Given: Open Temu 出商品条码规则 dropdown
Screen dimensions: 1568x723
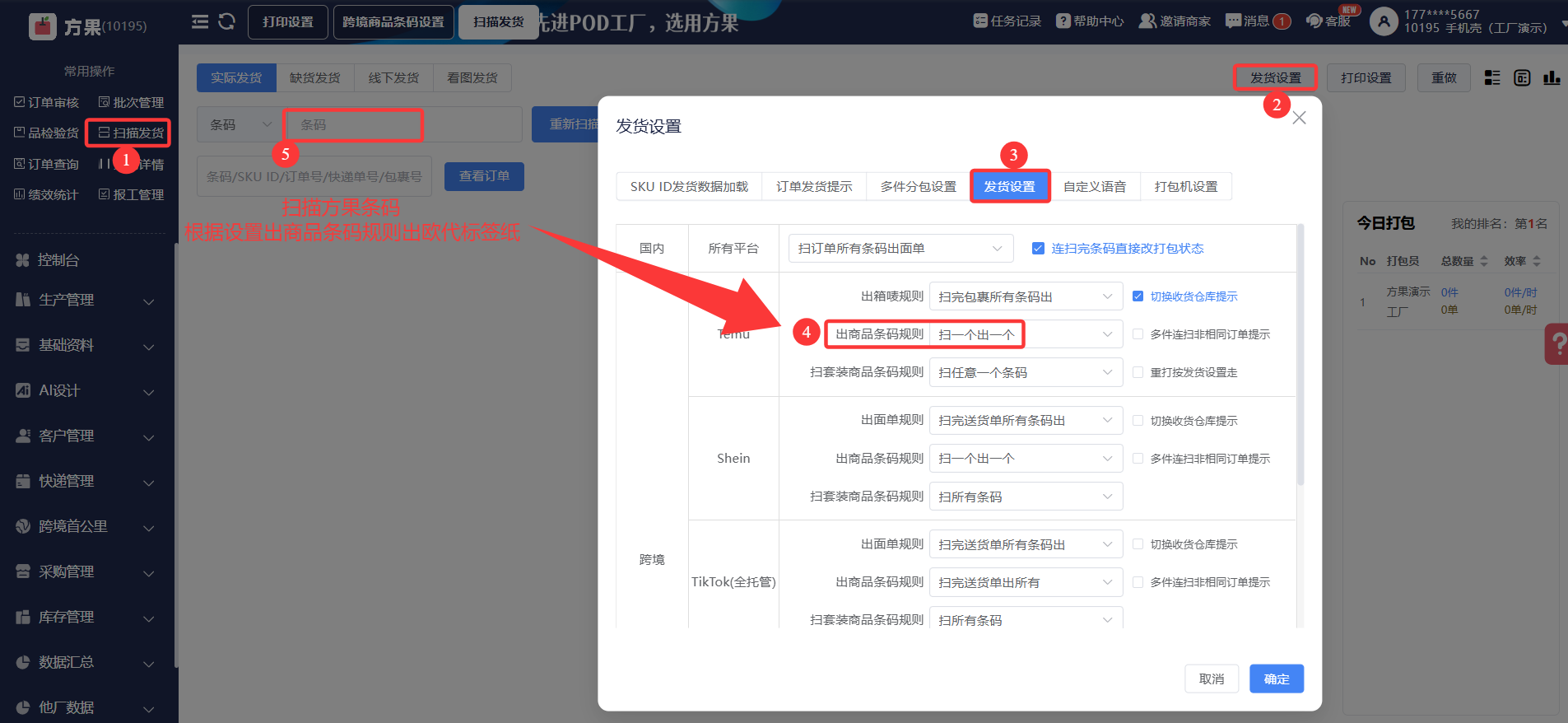Looking at the screenshot, I should (x=1026, y=334).
